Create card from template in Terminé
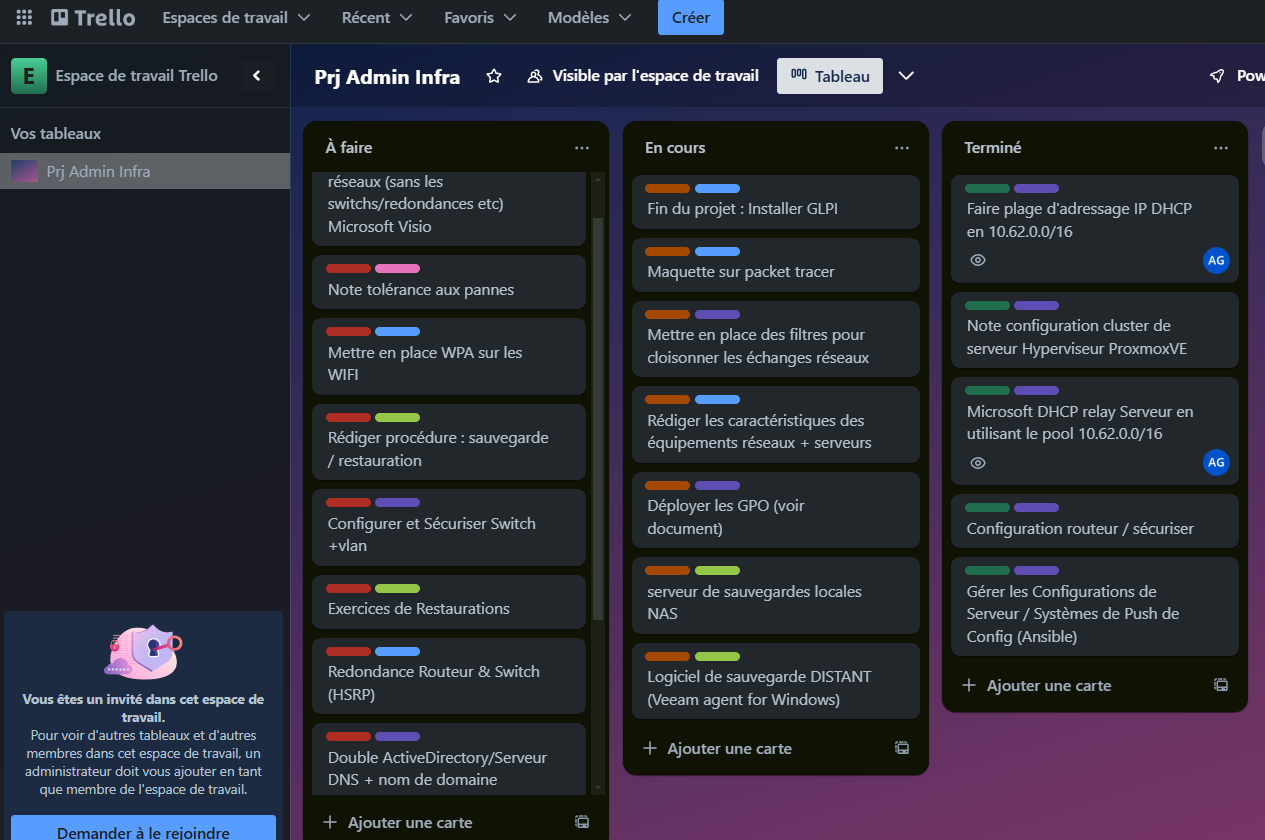Screen dimensions: 1265x840 (x=1220, y=685)
